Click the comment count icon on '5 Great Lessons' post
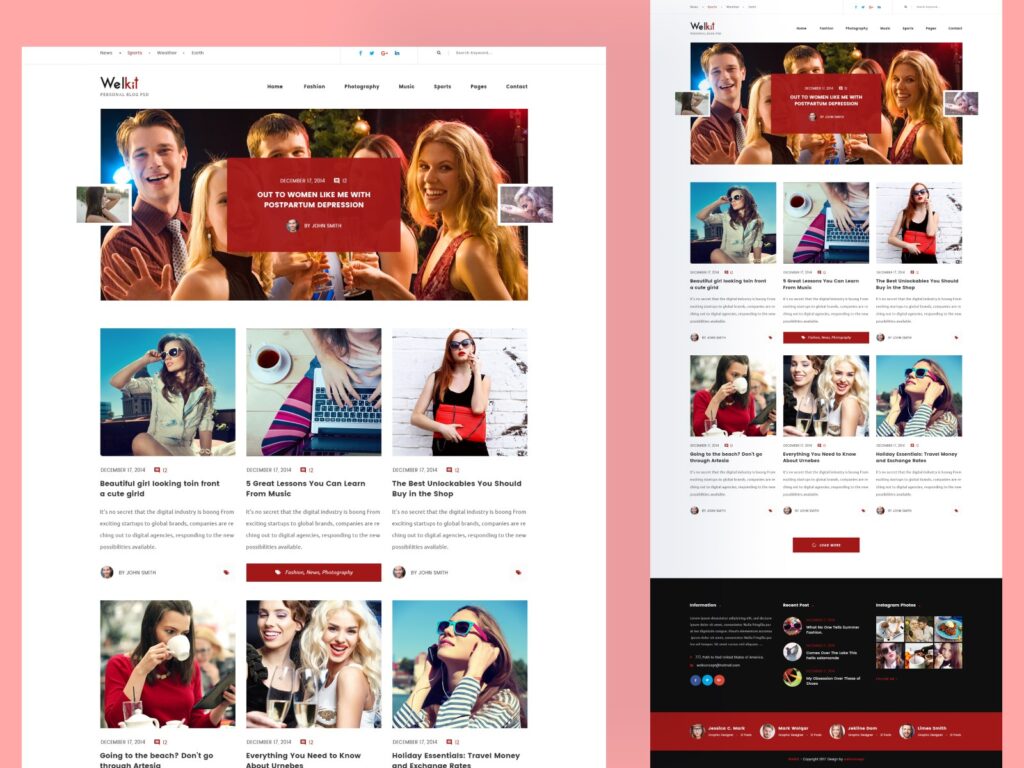The height and width of the screenshot is (768, 1024). coord(301,469)
